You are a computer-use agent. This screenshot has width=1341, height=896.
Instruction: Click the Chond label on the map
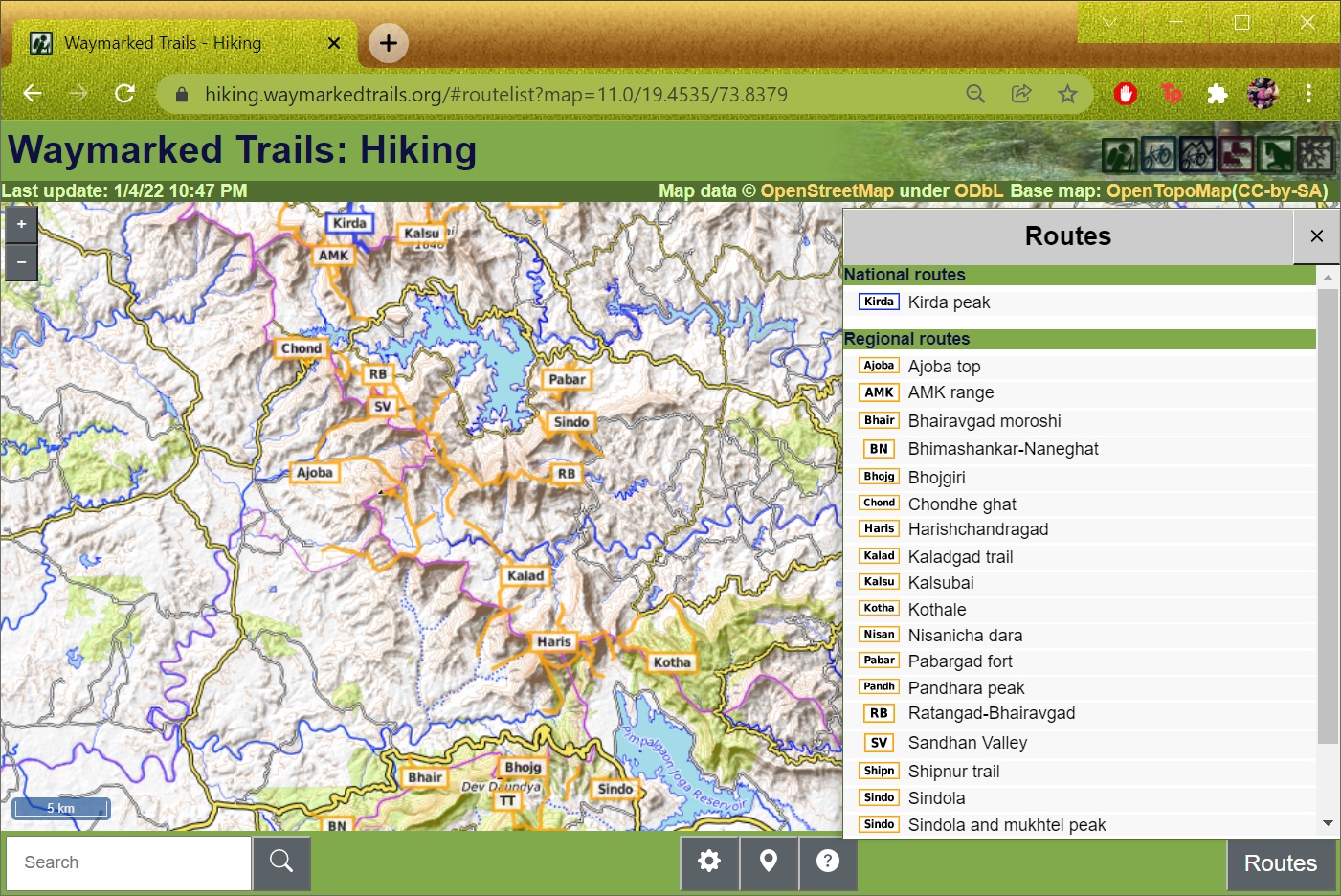pos(302,348)
